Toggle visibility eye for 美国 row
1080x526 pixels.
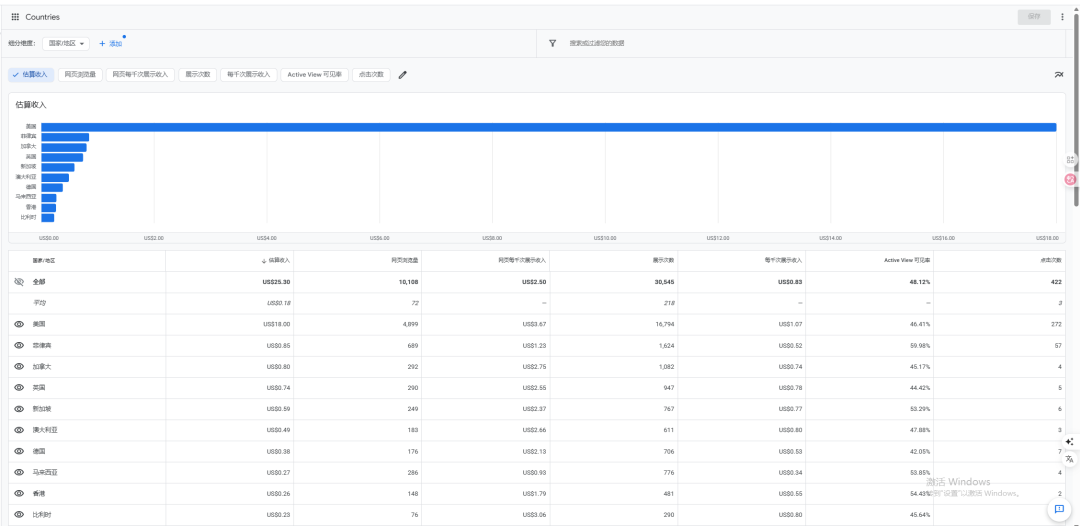pos(19,324)
